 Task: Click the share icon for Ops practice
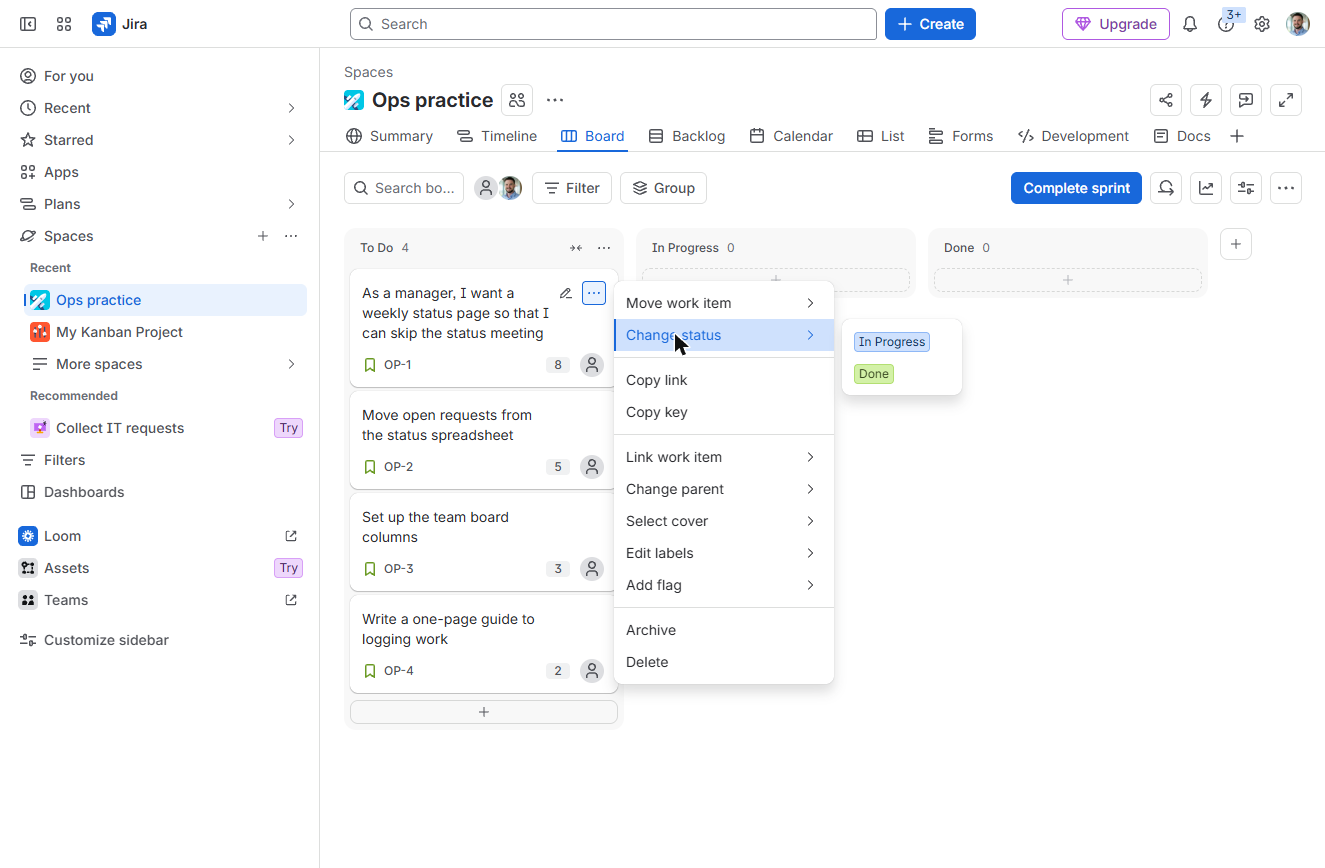click(1166, 100)
